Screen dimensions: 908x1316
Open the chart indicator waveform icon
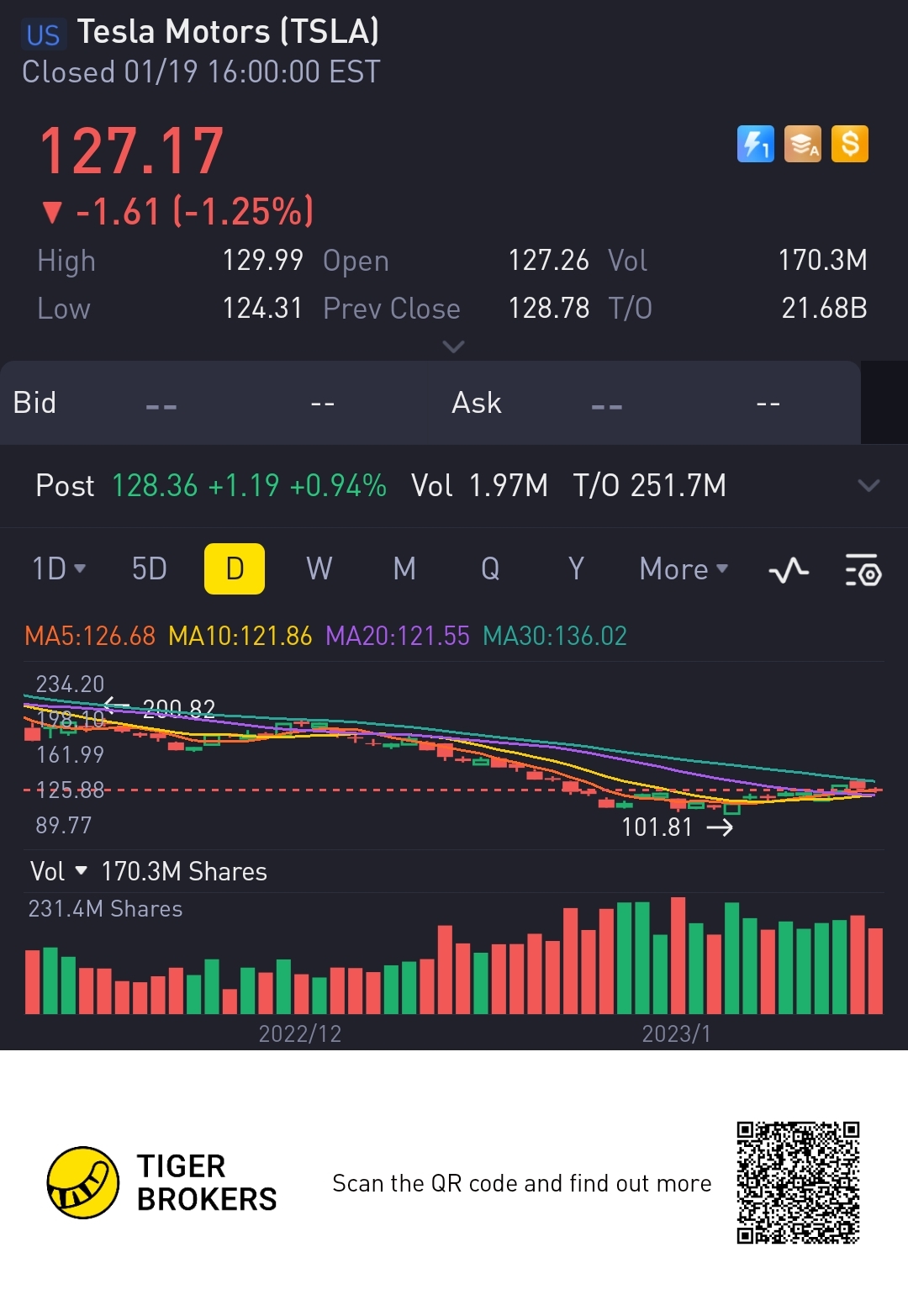789,571
